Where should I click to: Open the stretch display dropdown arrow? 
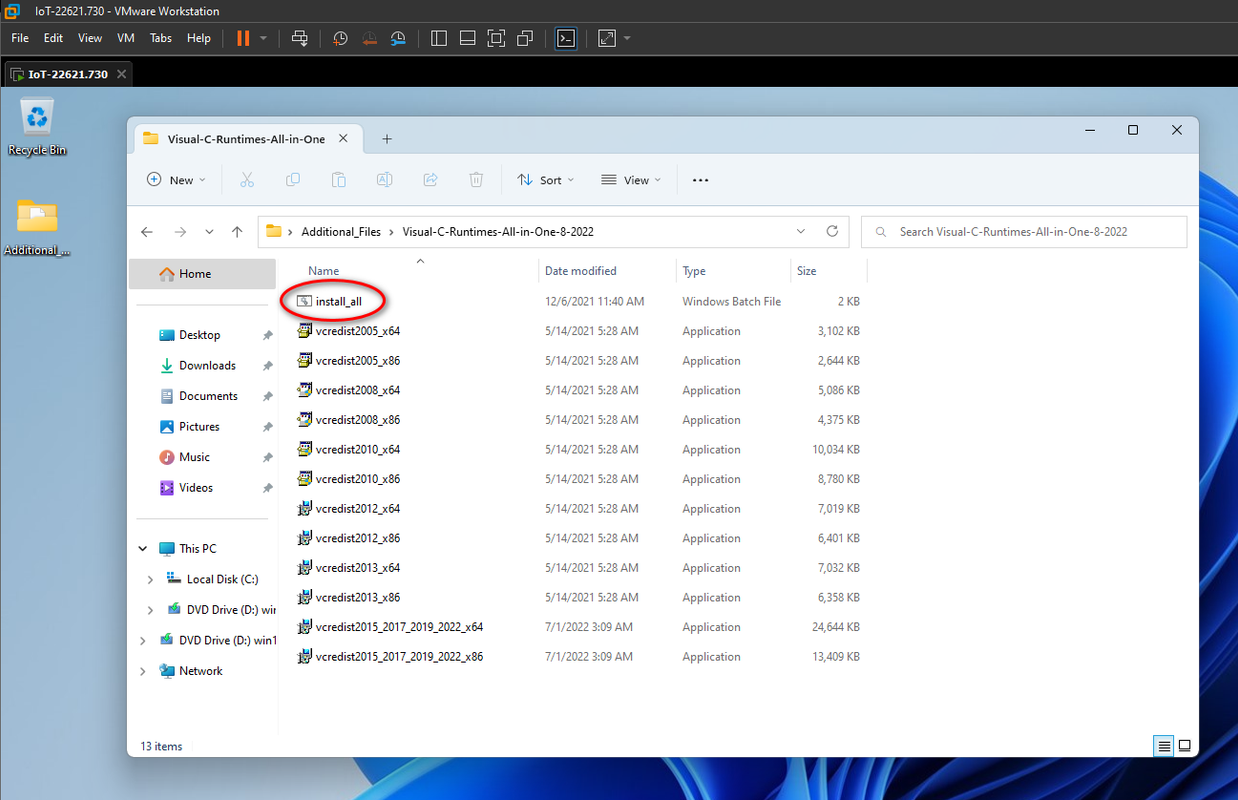627,38
